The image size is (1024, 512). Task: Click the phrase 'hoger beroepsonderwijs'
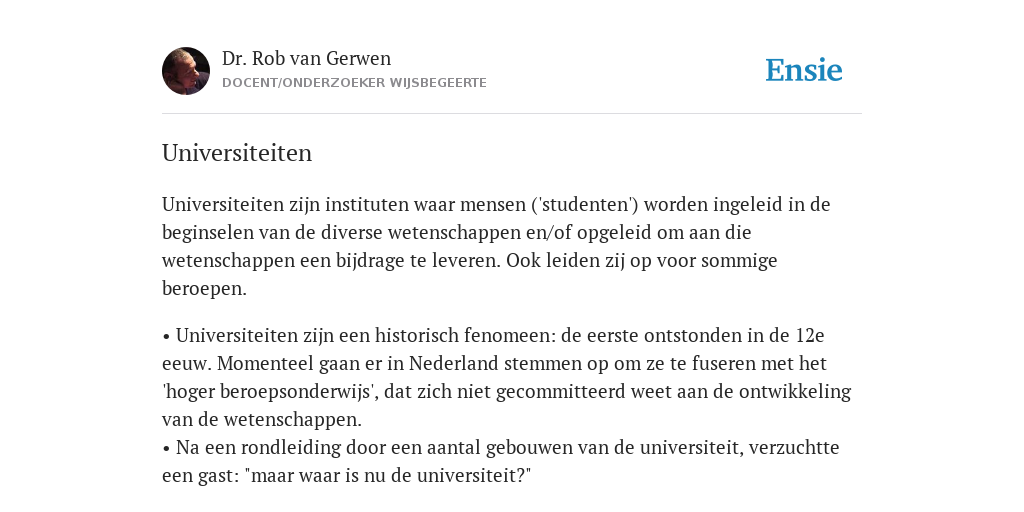point(270,392)
